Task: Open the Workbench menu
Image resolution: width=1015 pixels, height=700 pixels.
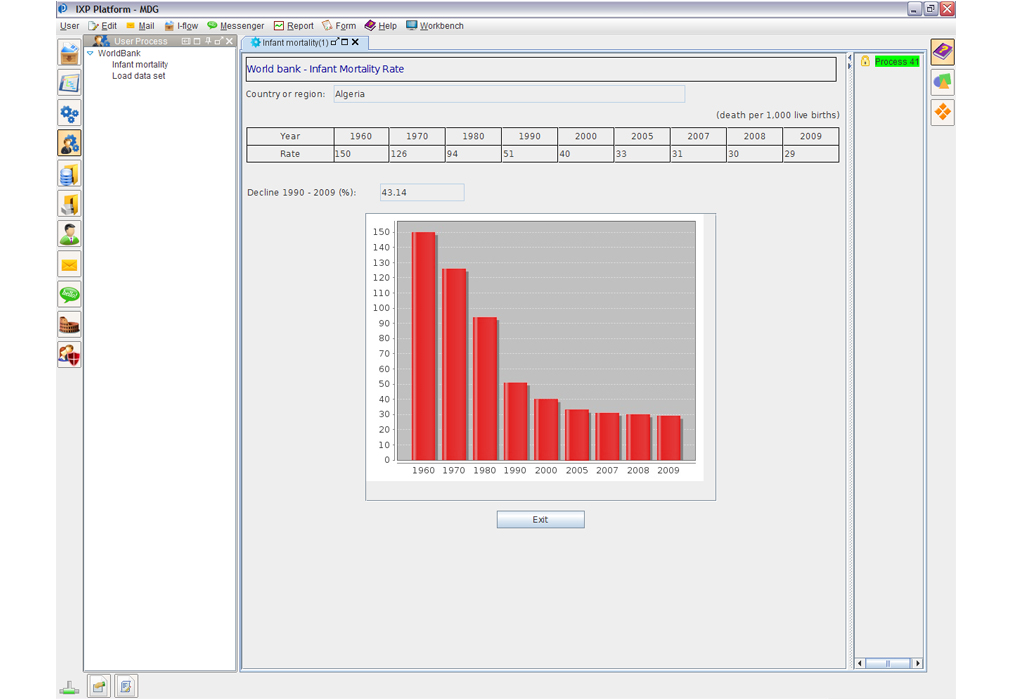Action: [435, 26]
